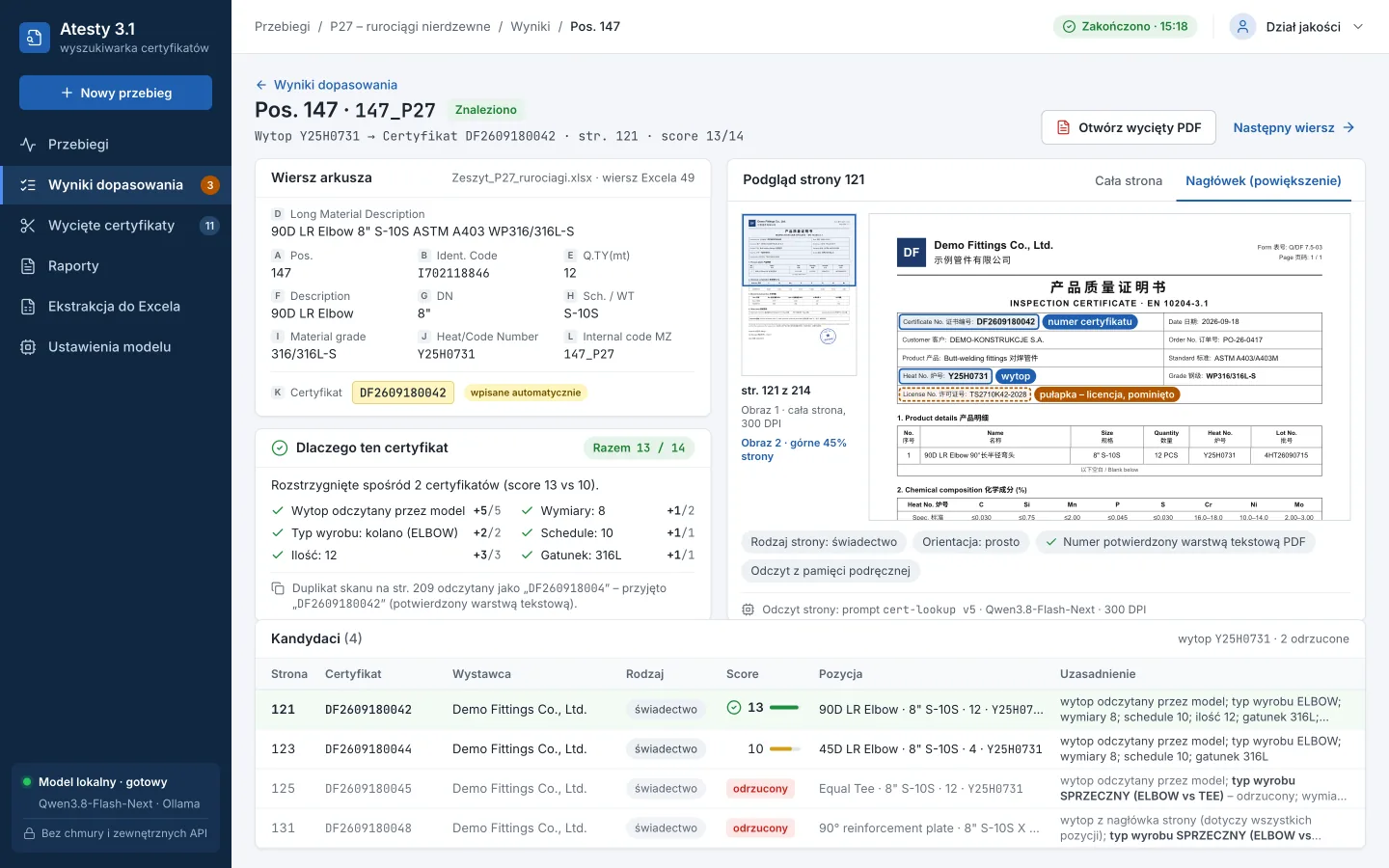
Task: Click the copy icon beside duplicate scan note
Action: coord(278,588)
